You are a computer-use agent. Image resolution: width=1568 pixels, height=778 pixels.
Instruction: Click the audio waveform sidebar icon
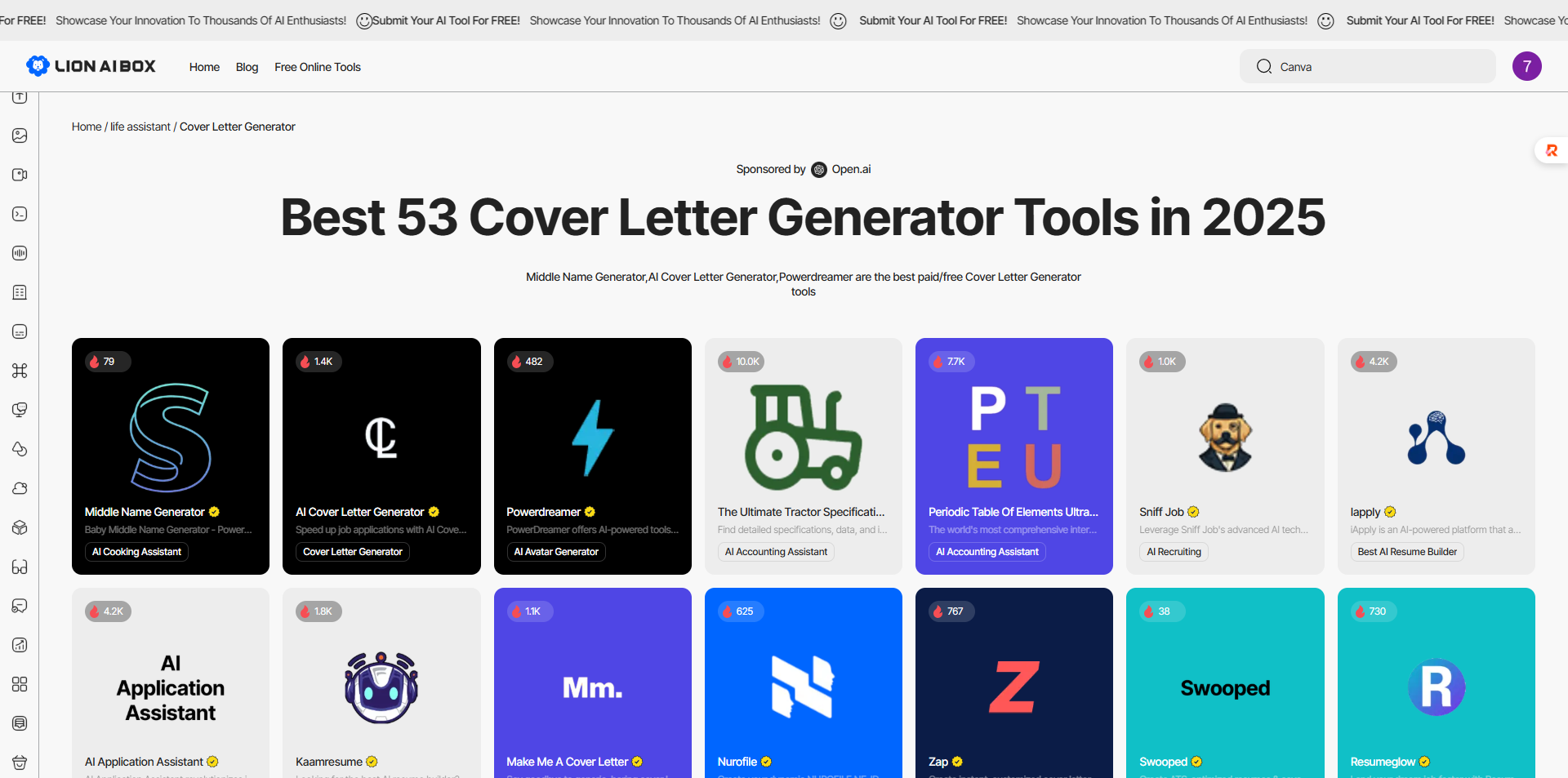(20, 253)
